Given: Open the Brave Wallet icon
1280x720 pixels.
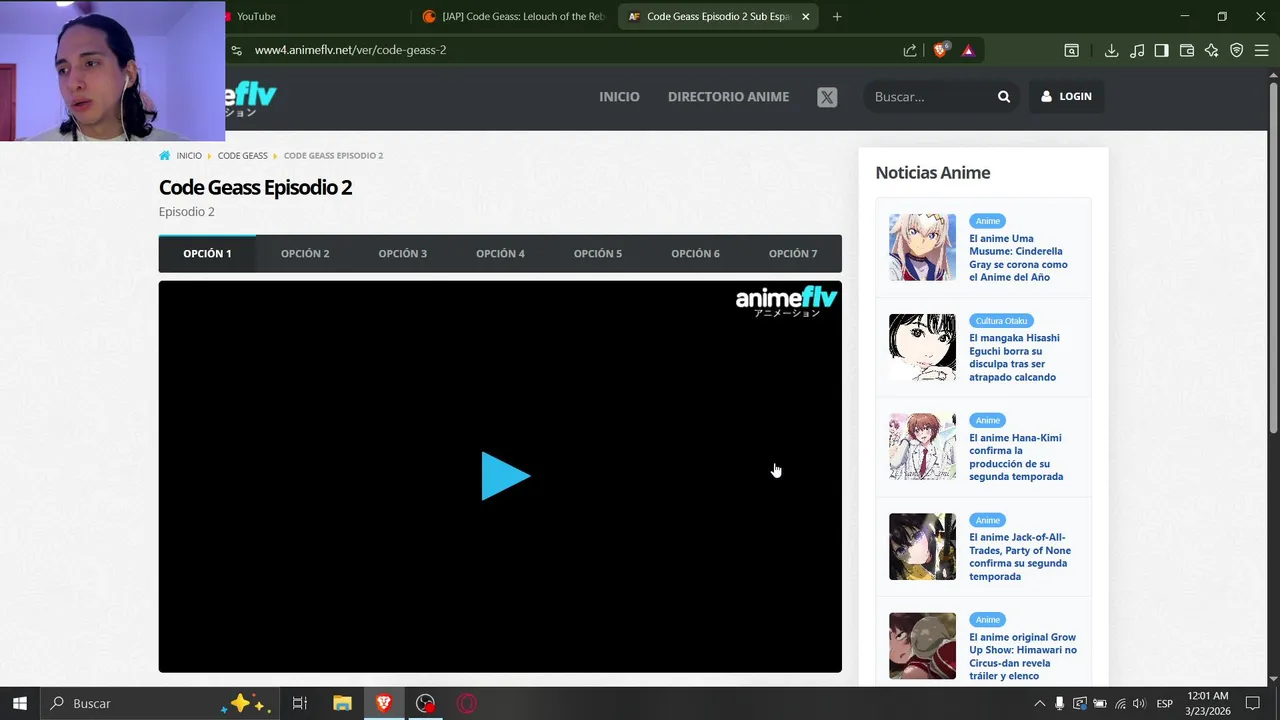Looking at the screenshot, I should coord(1187,50).
